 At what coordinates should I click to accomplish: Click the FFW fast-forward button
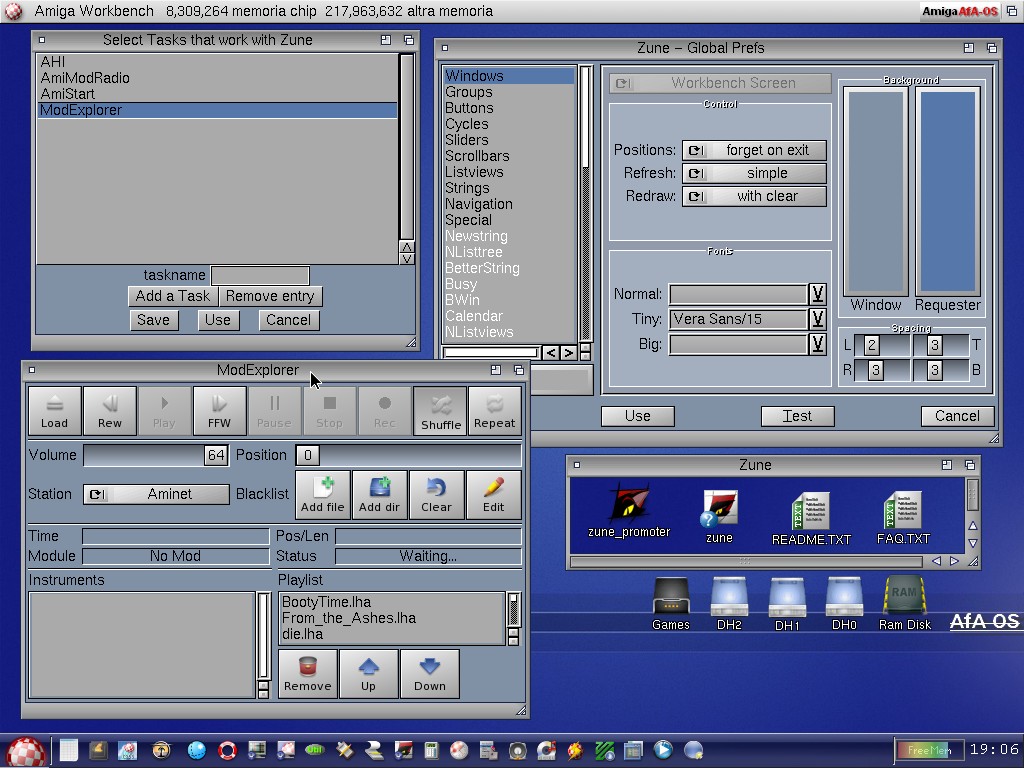[219, 411]
